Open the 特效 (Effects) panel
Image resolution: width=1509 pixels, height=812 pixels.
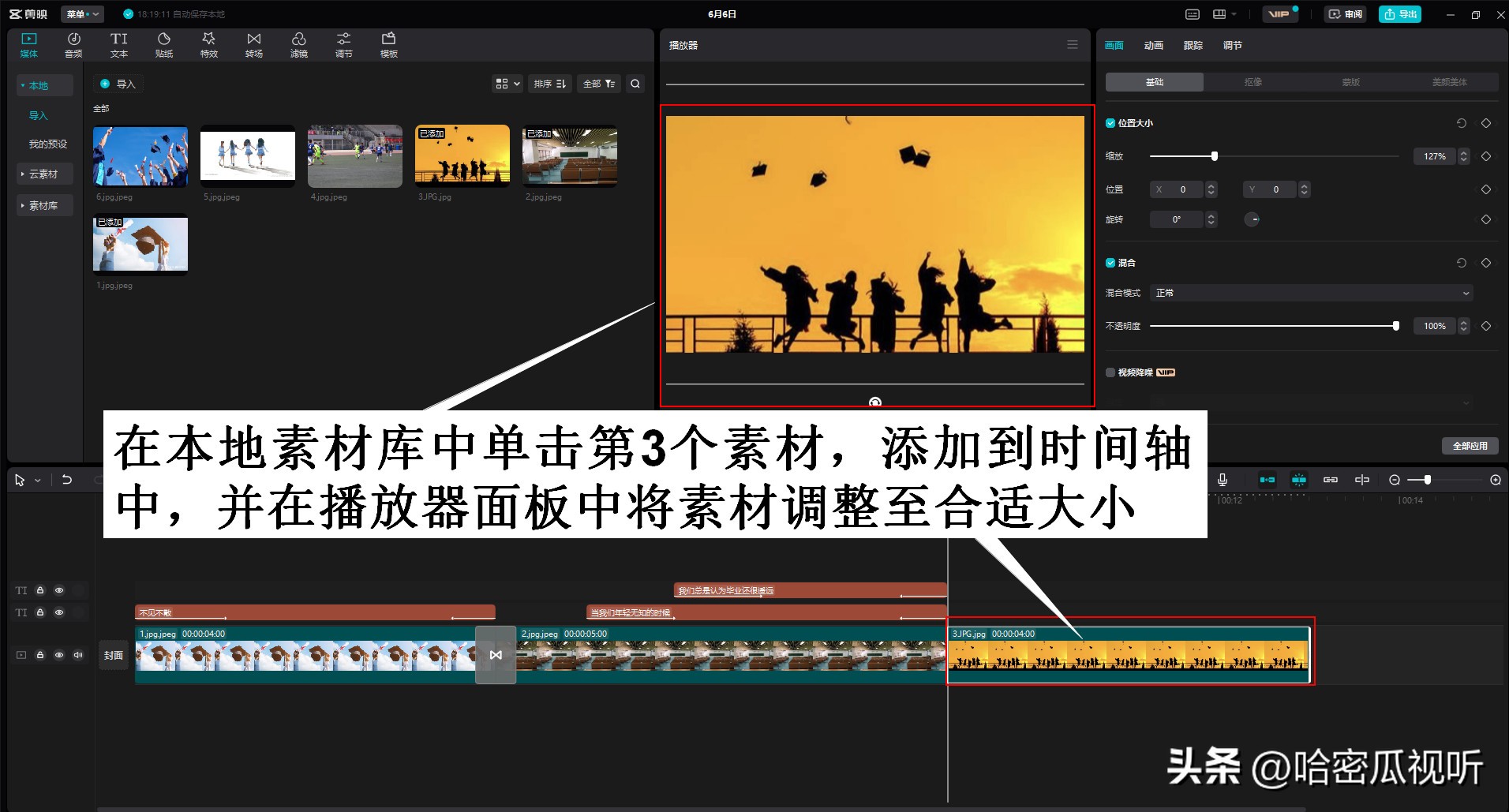[x=209, y=43]
